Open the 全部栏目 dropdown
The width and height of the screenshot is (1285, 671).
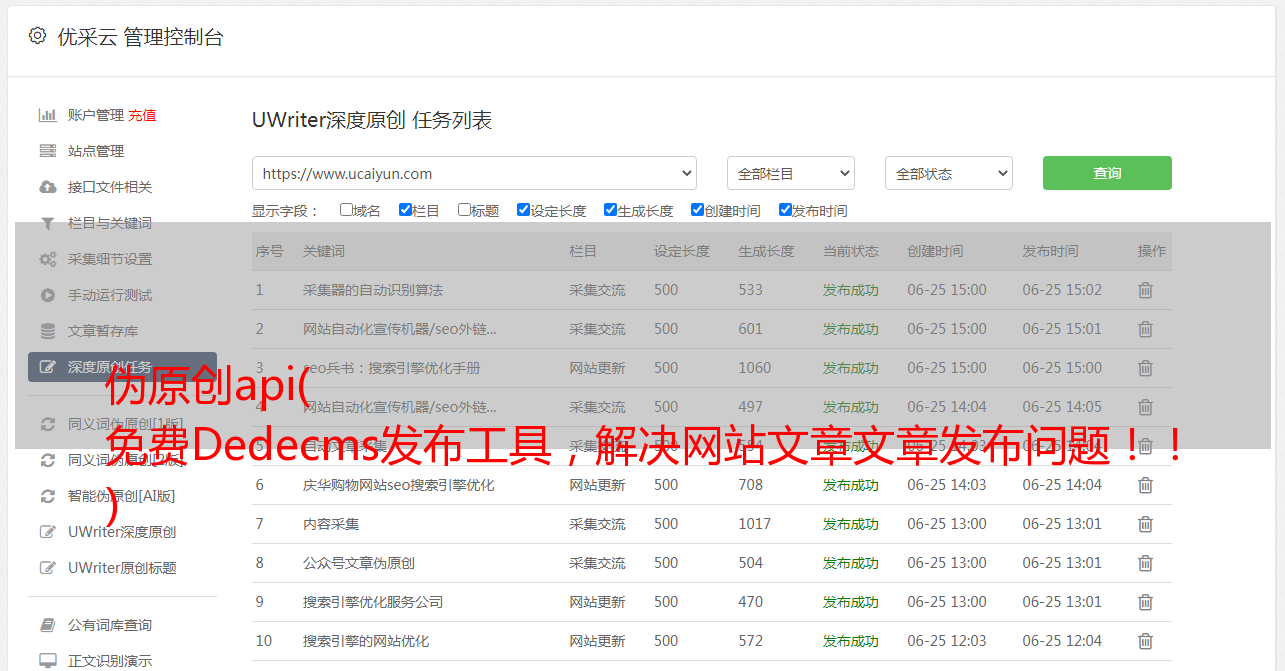pyautogui.click(x=791, y=173)
